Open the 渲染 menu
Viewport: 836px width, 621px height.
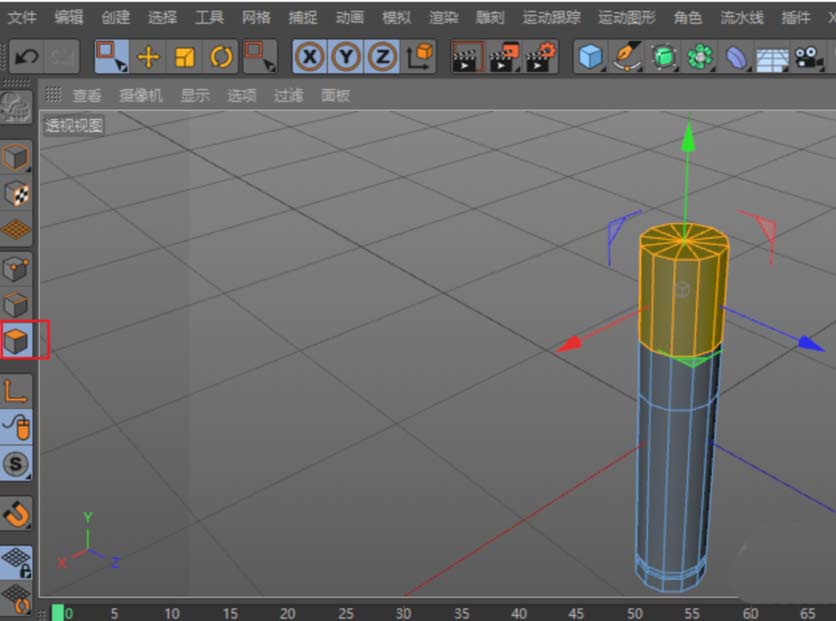pyautogui.click(x=443, y=17)
